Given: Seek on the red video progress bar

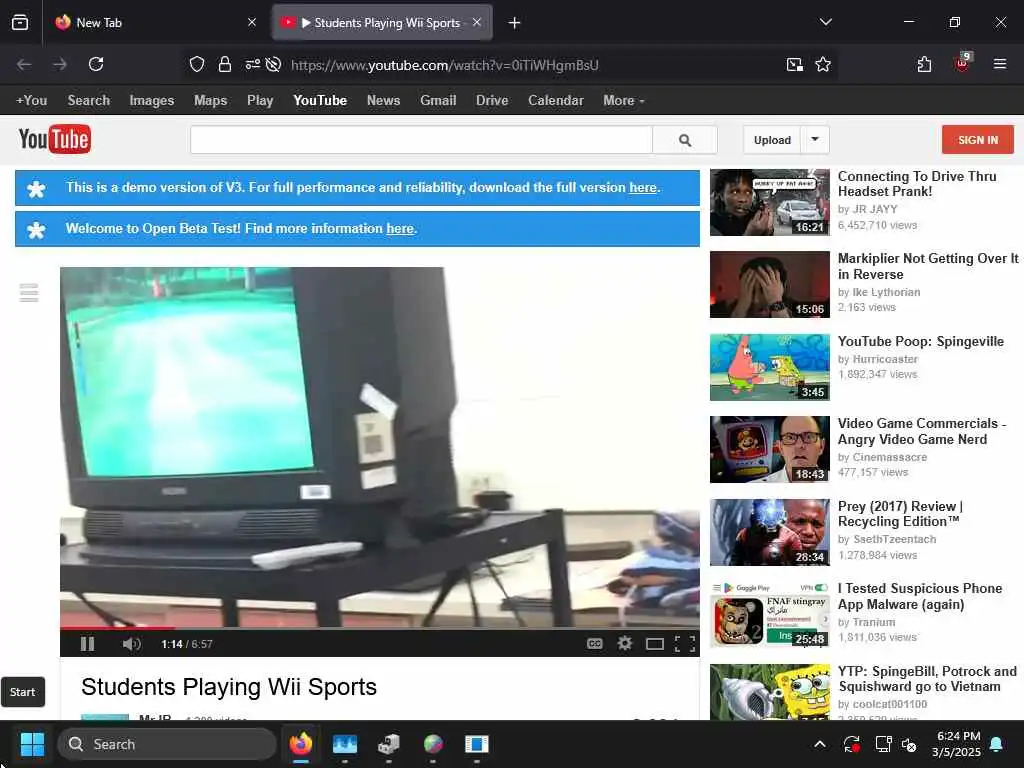Looking at the screenshot, I should (x=379, y=628).
